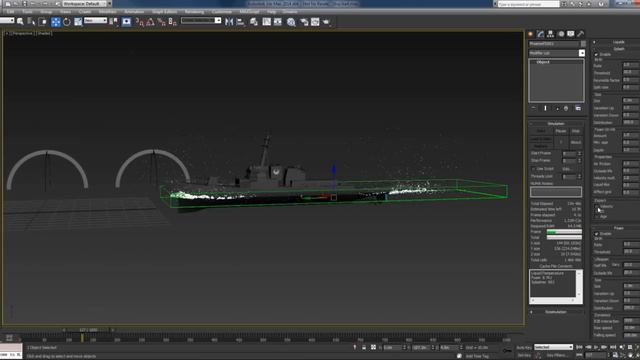
Task: Open the Schematic View toolbar icon
Action: pyautogui.click(x=278, y=22)
